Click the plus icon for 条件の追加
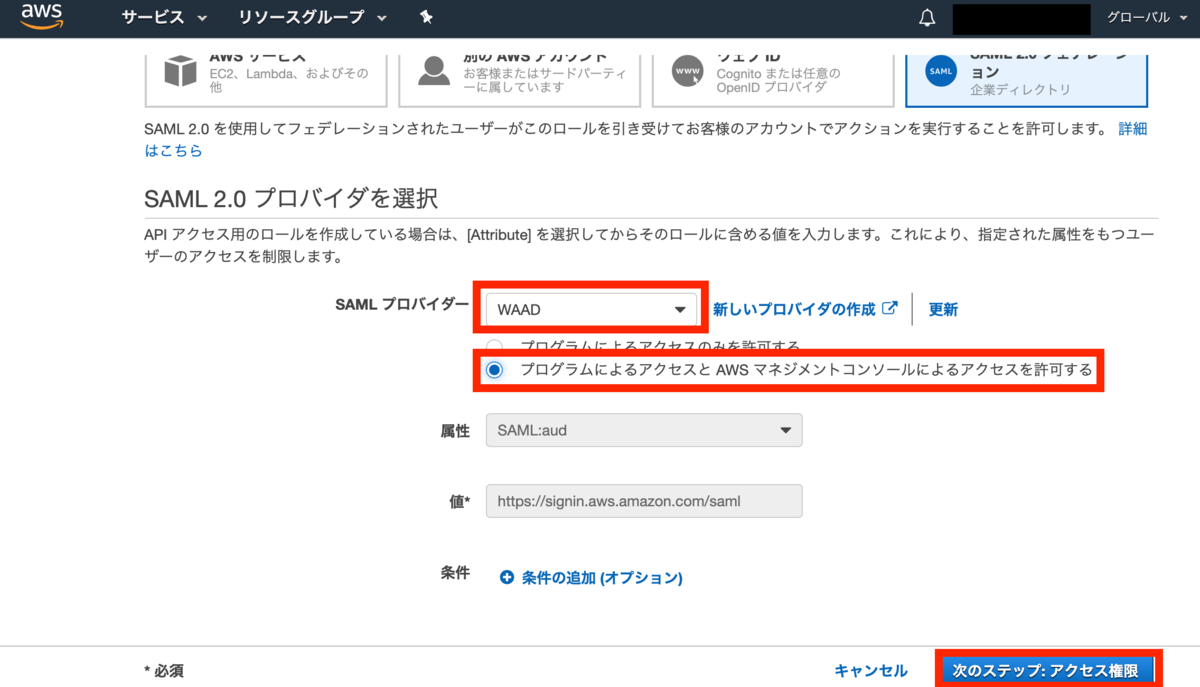This screenshot has width=1200, height=687. [x=506, y=577]
